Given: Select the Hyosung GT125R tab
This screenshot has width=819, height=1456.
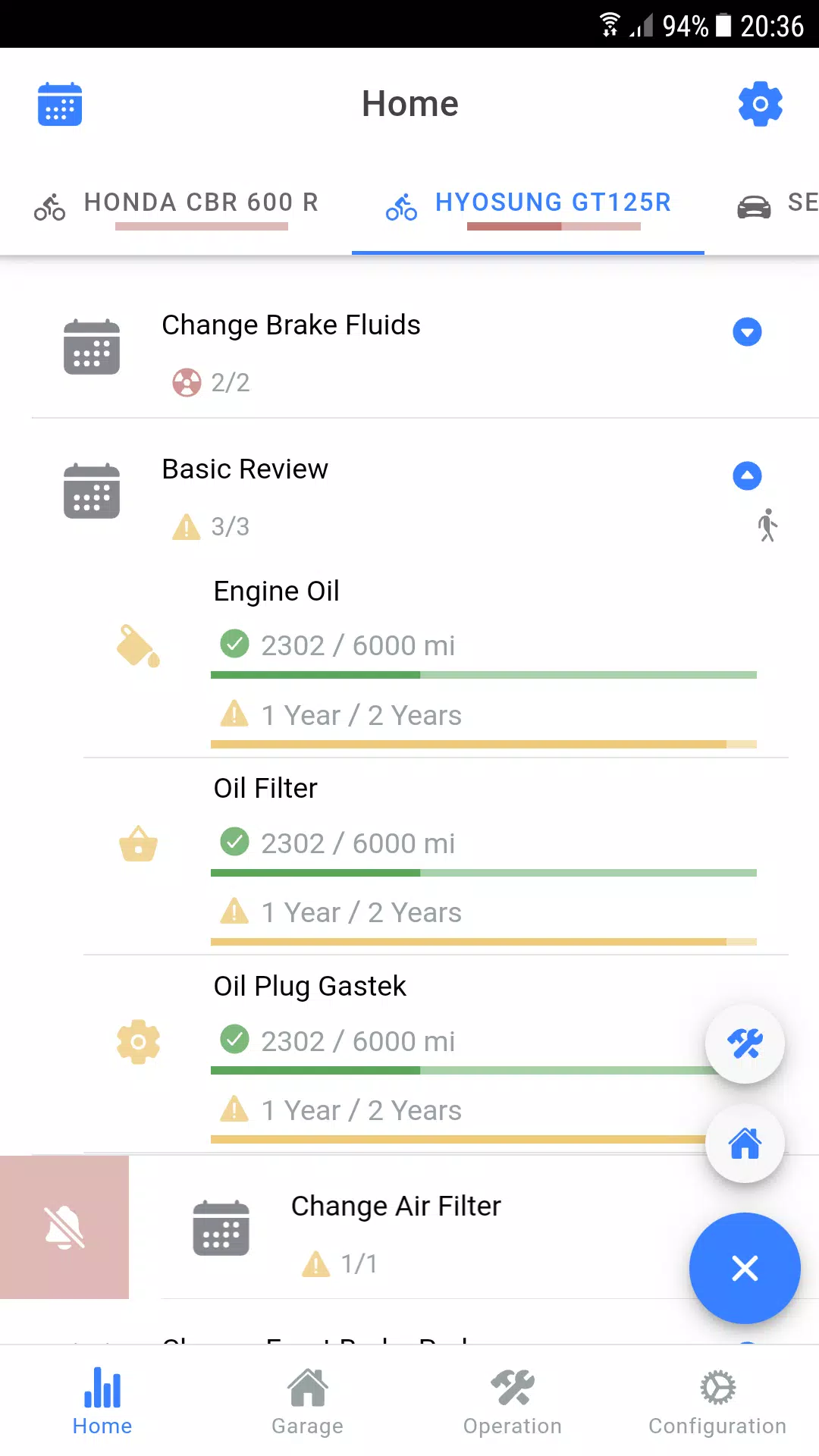Looking at the screenshot, I should coord(528,205).
